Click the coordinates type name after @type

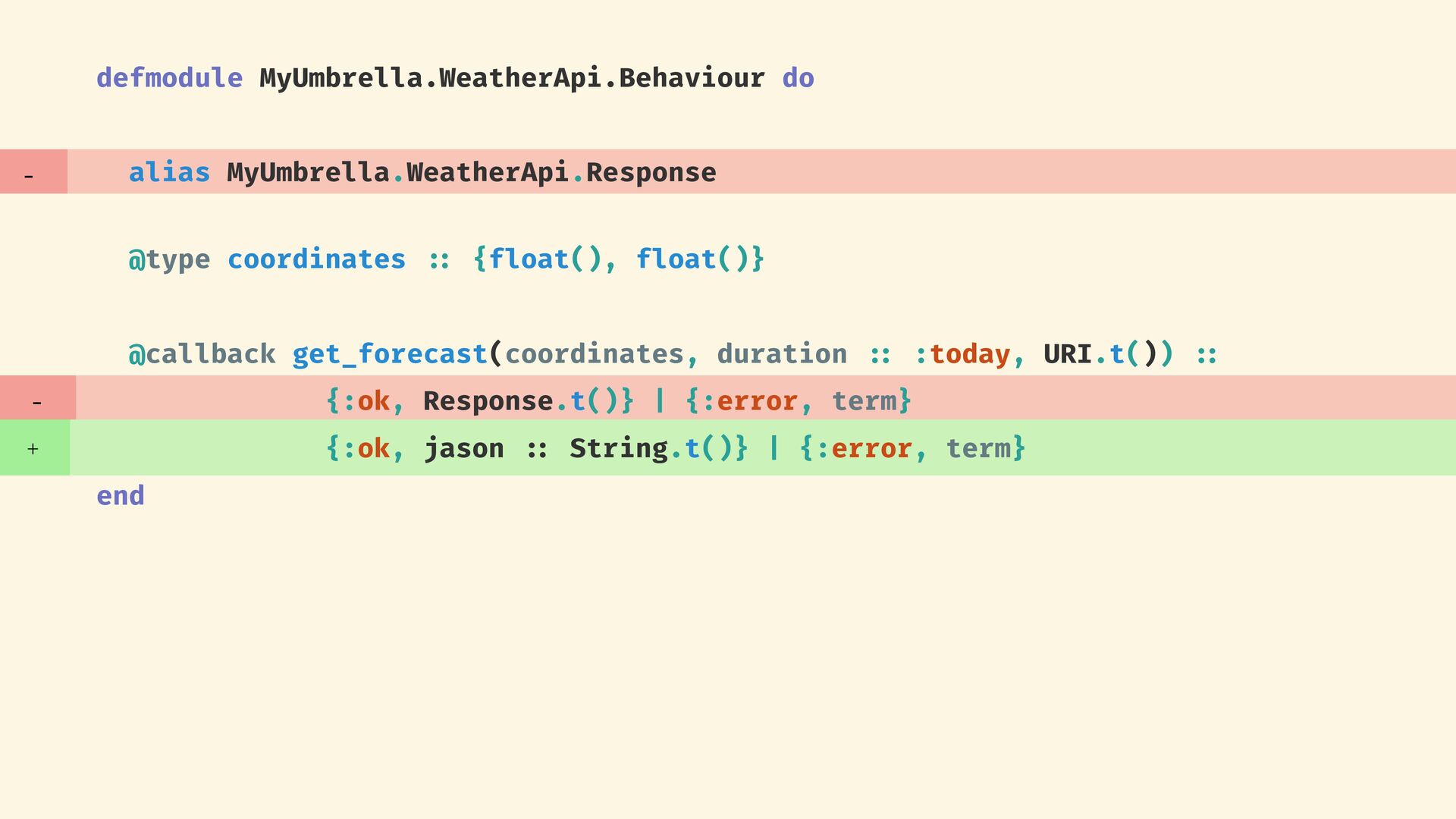(316, 259)
